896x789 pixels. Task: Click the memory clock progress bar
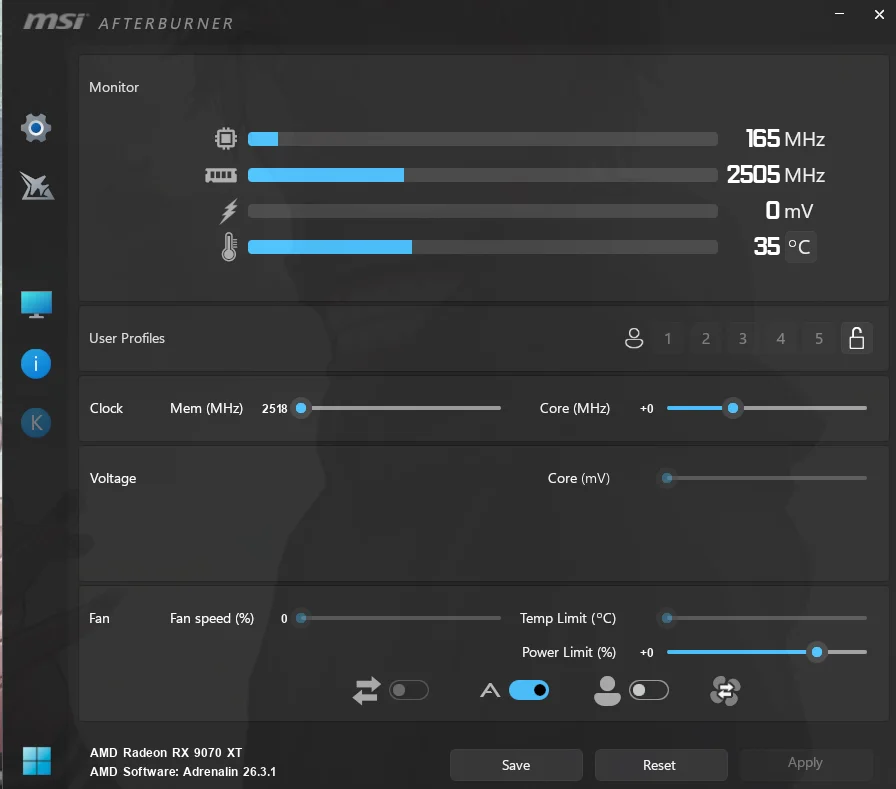[483, 175]
